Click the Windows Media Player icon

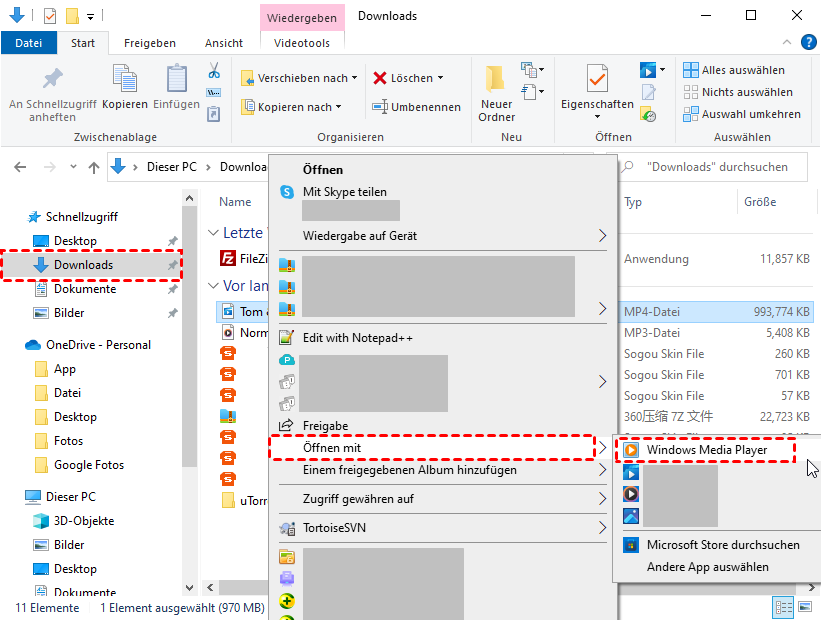pyautogui.click(x=631, y=450)
